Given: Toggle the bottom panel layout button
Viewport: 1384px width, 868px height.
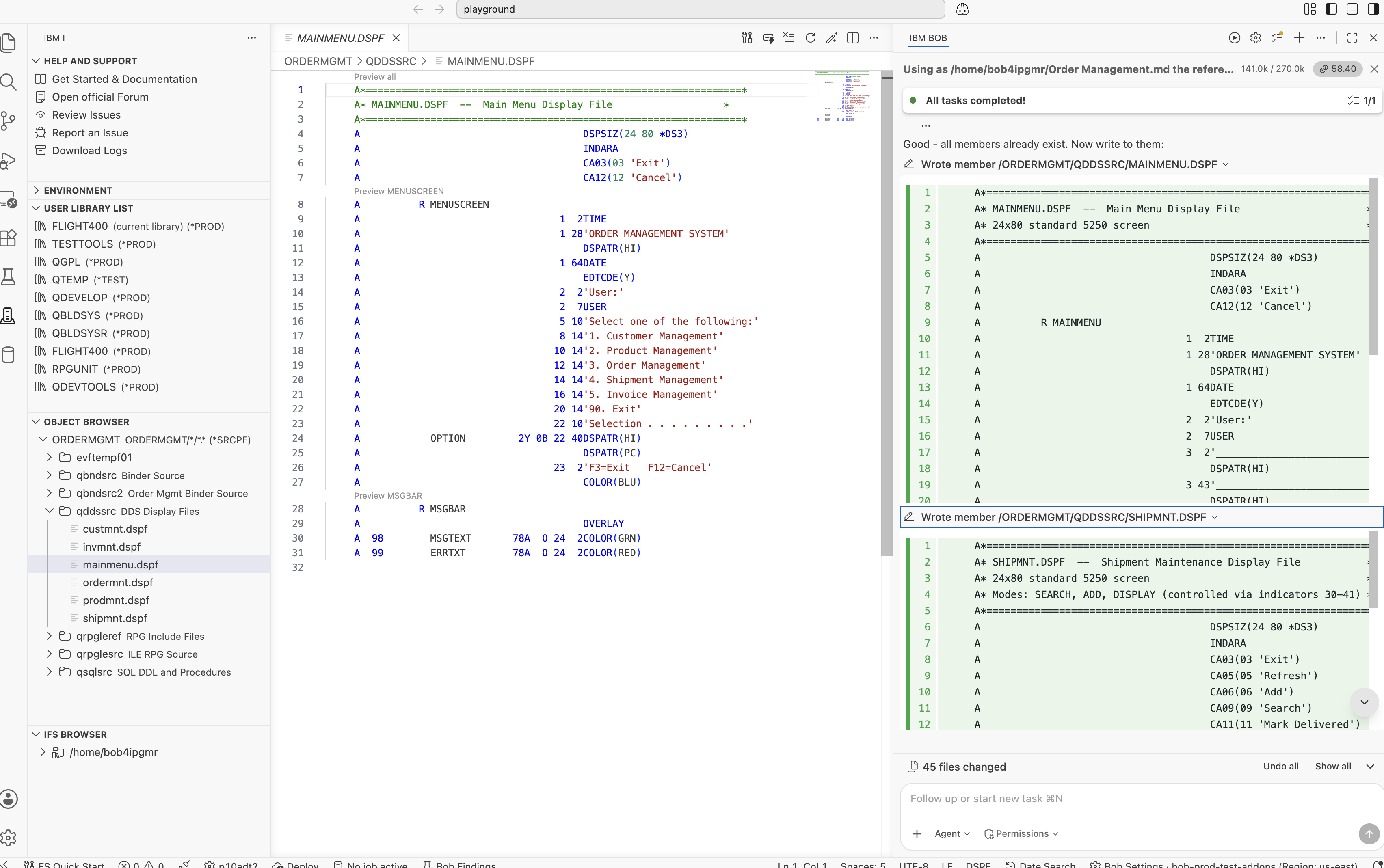Looking at the screenshot, I should pos(1352,9).
